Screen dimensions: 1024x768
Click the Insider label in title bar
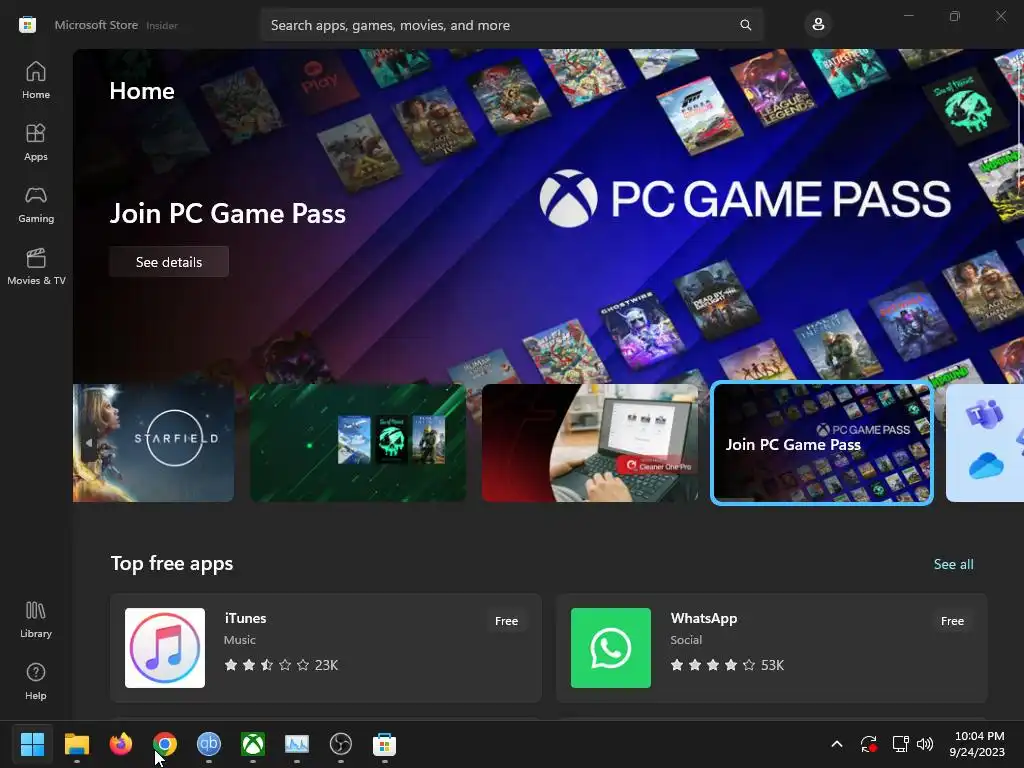click(162, 25)
